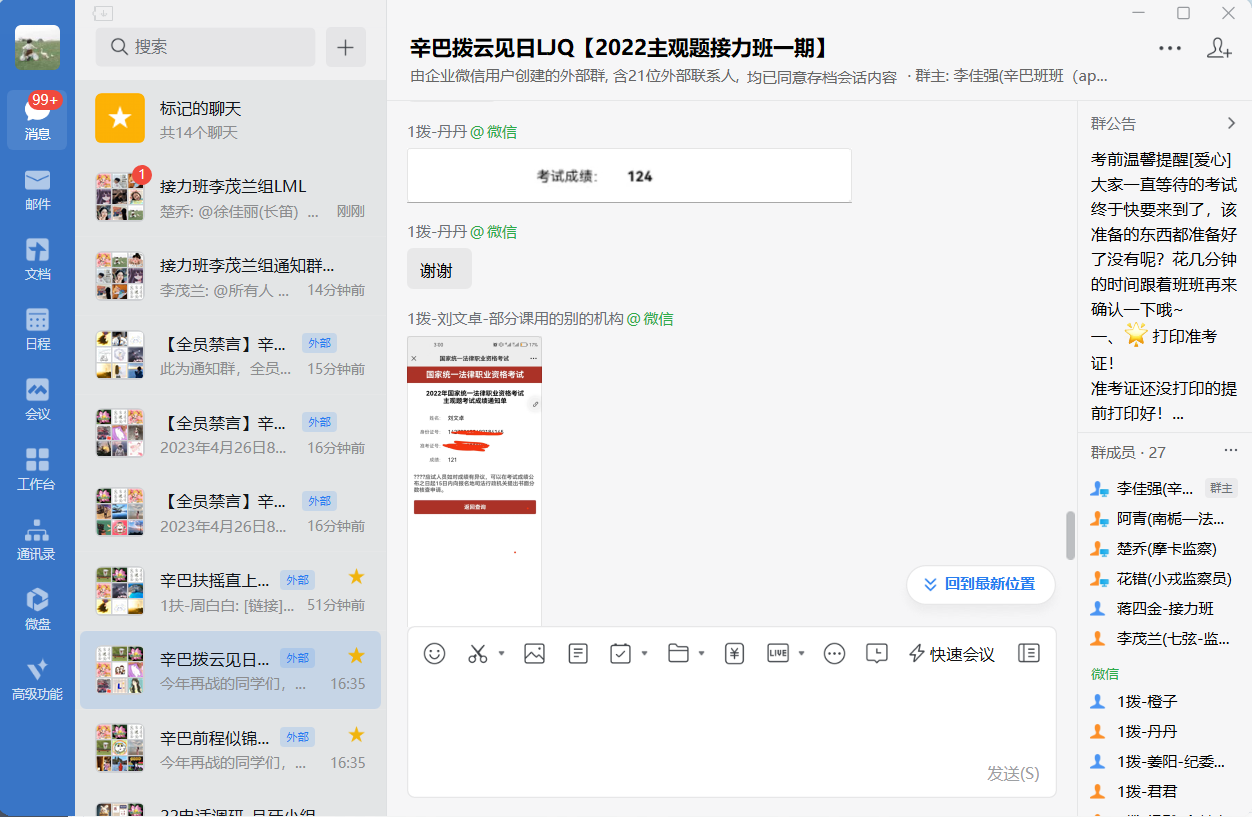Select member 李茂兰(七弦
Image resolution: width=1252 pixels, height=817 pixels.
[1164, 638]
